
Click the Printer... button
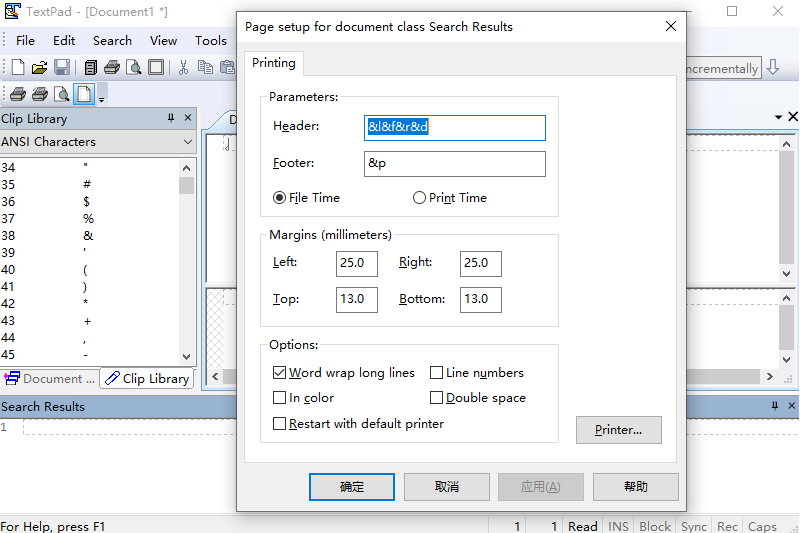[x=618, y=430]
